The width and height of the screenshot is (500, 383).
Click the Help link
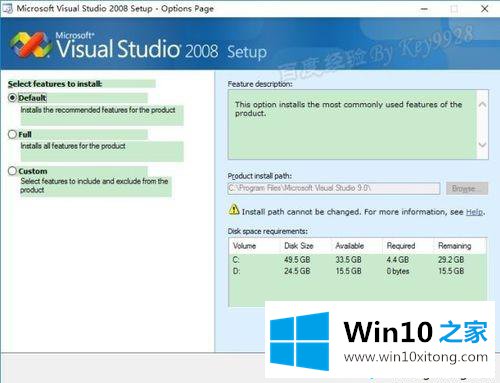[474, 212]
